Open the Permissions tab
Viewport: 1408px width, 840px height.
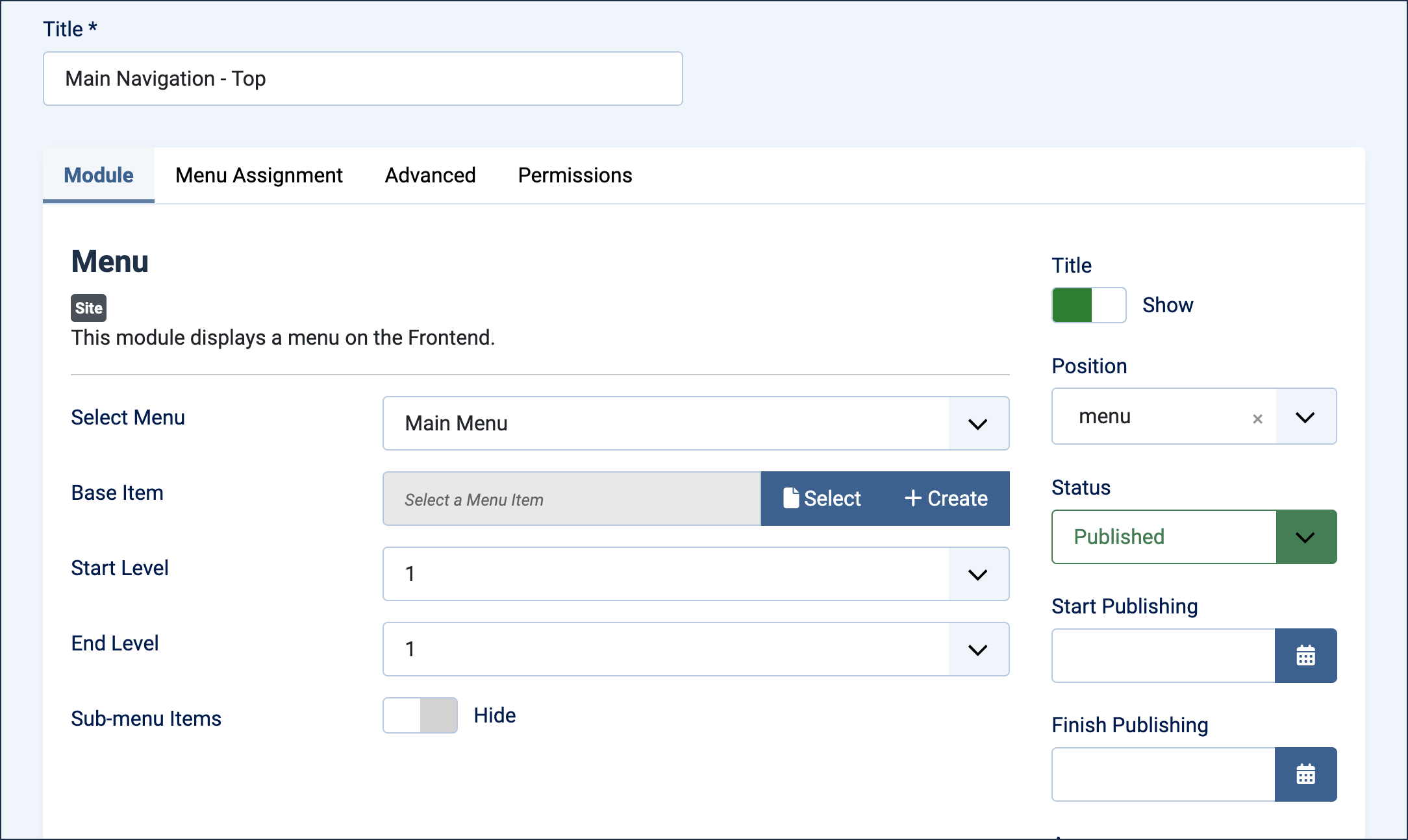tap(575, 175)
